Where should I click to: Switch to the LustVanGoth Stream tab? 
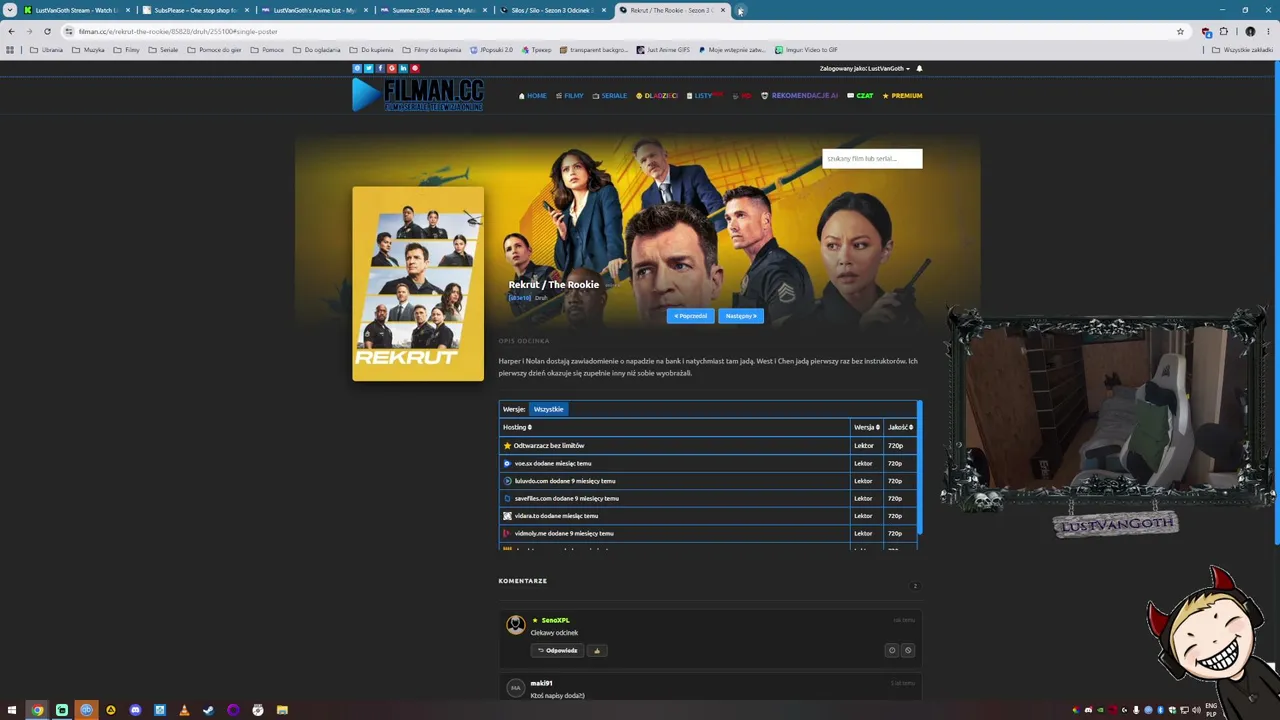point(77,10)
